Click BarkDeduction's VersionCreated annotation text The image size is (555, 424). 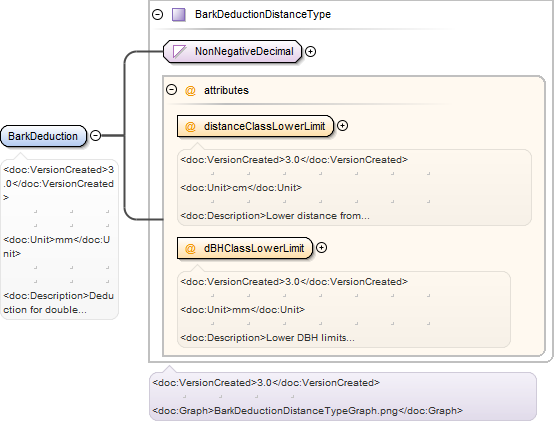(x=59, y=184)
